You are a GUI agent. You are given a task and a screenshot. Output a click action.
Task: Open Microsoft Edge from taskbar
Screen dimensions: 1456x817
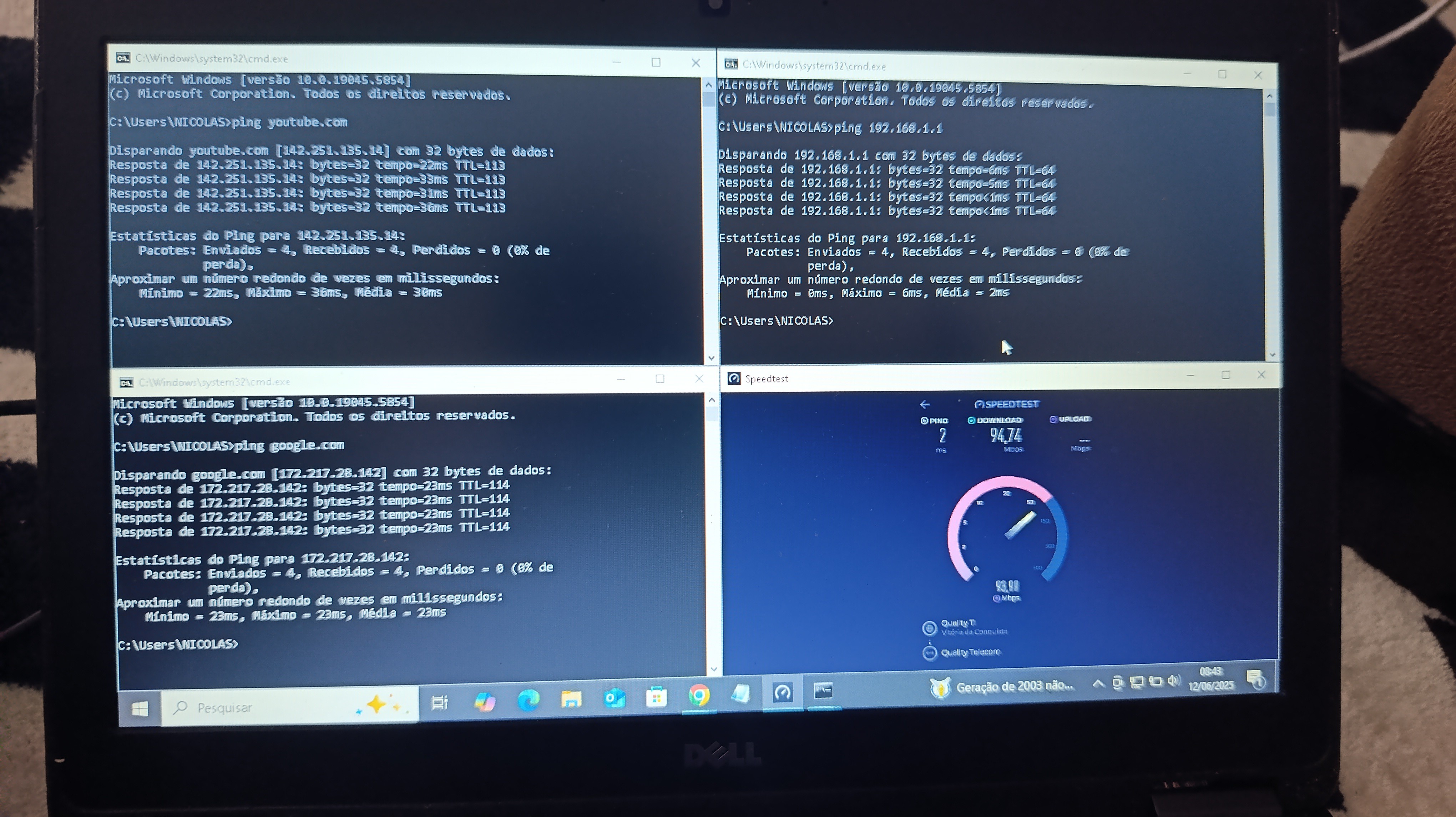click(x=528, y=701)
